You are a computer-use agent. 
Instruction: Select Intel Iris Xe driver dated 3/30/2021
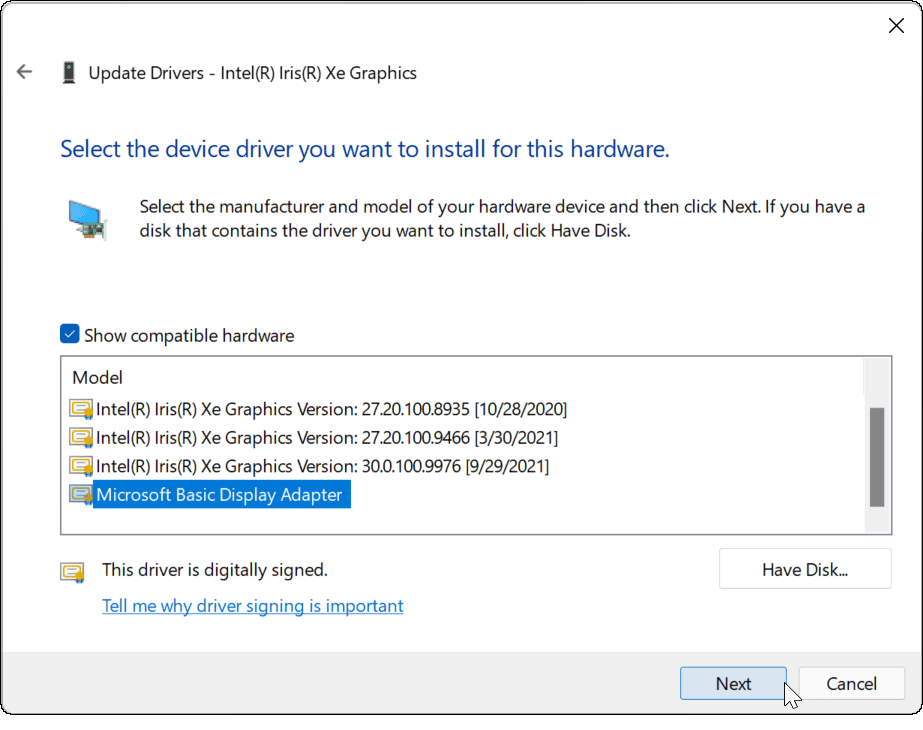click(x=326, y=438)
